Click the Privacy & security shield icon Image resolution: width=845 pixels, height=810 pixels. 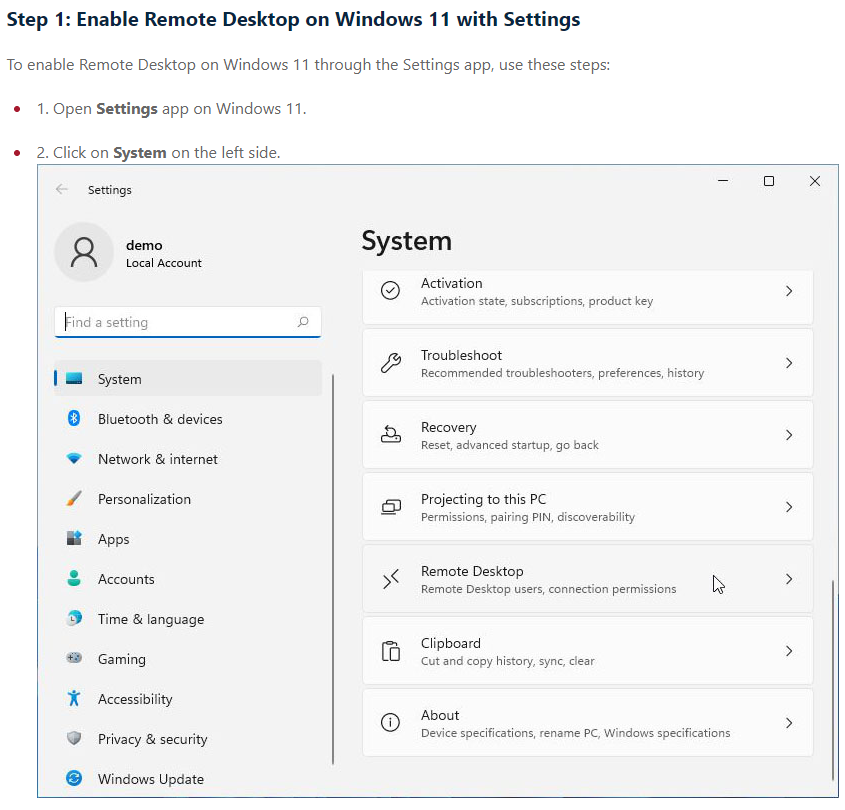[74, 738]
